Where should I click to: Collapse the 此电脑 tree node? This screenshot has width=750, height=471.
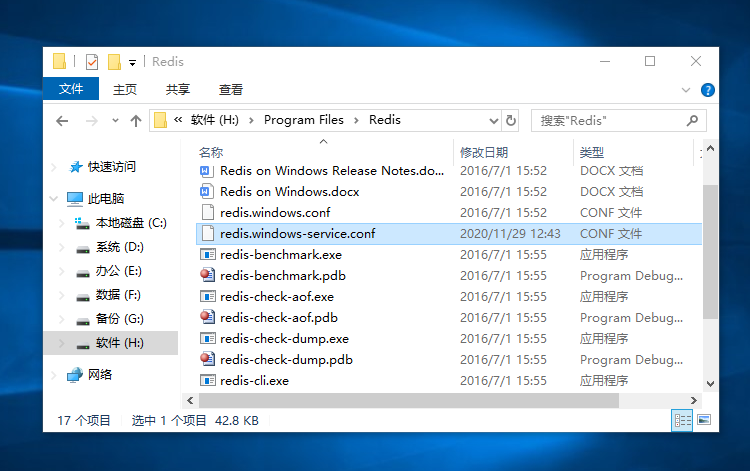click(x=54, y=198)
